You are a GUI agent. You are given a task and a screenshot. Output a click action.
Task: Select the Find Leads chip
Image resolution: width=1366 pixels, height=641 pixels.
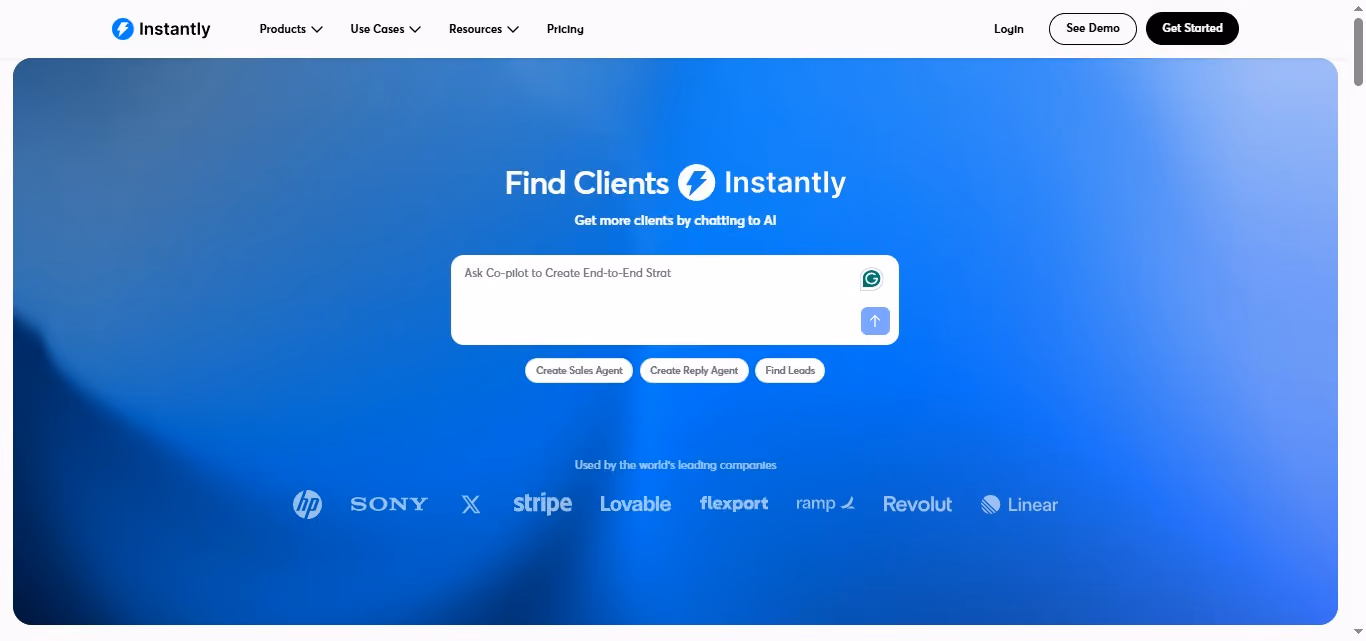[x=790, y=370]
